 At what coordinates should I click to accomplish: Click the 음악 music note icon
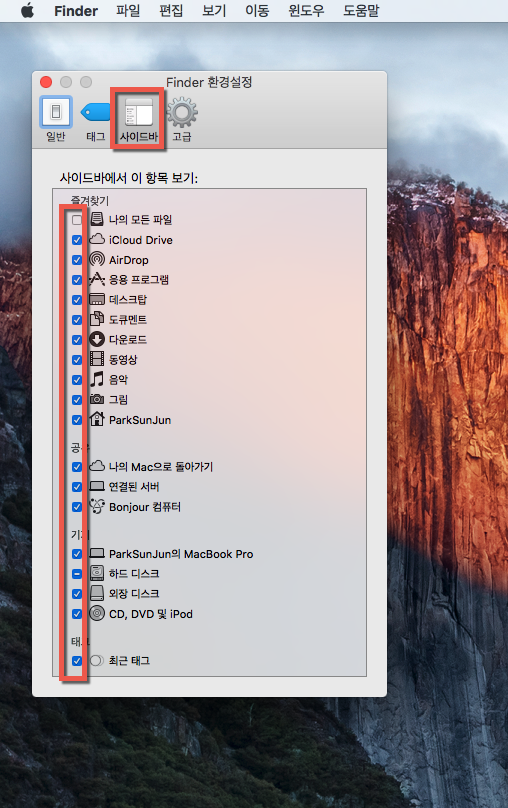[97, 379]
